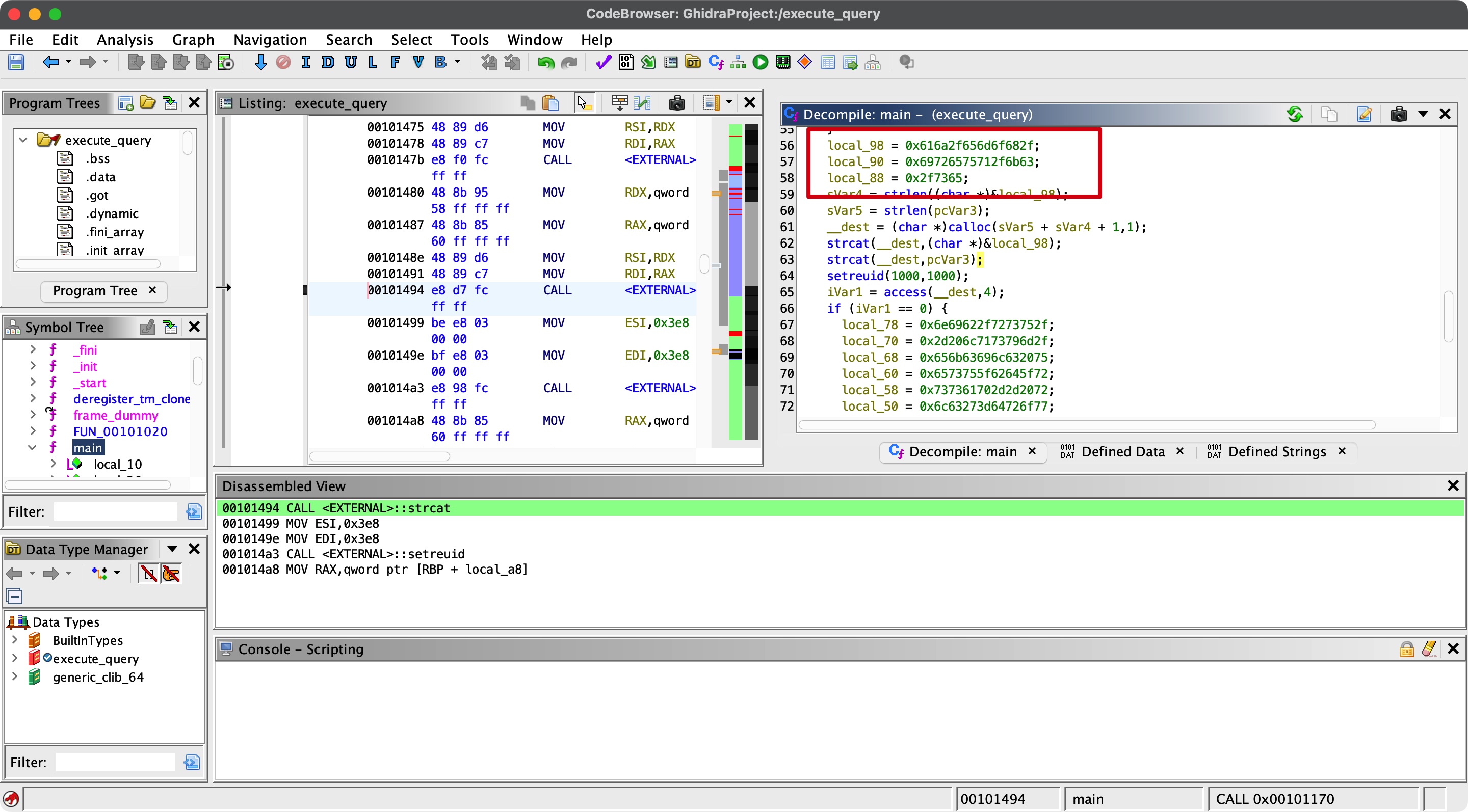
Task: Clear the console with the eraser icon
Action: tap(1429, 648)
